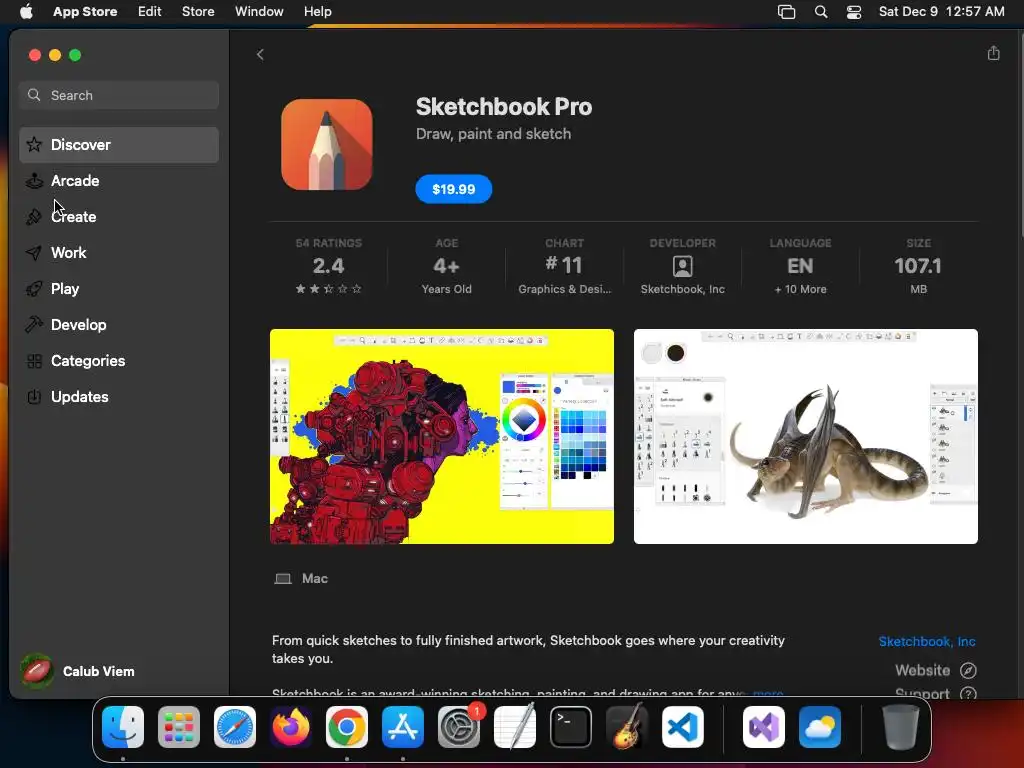The image size is (1024, 768).
Task: Open the App Store menu
Action: point(85,12)
